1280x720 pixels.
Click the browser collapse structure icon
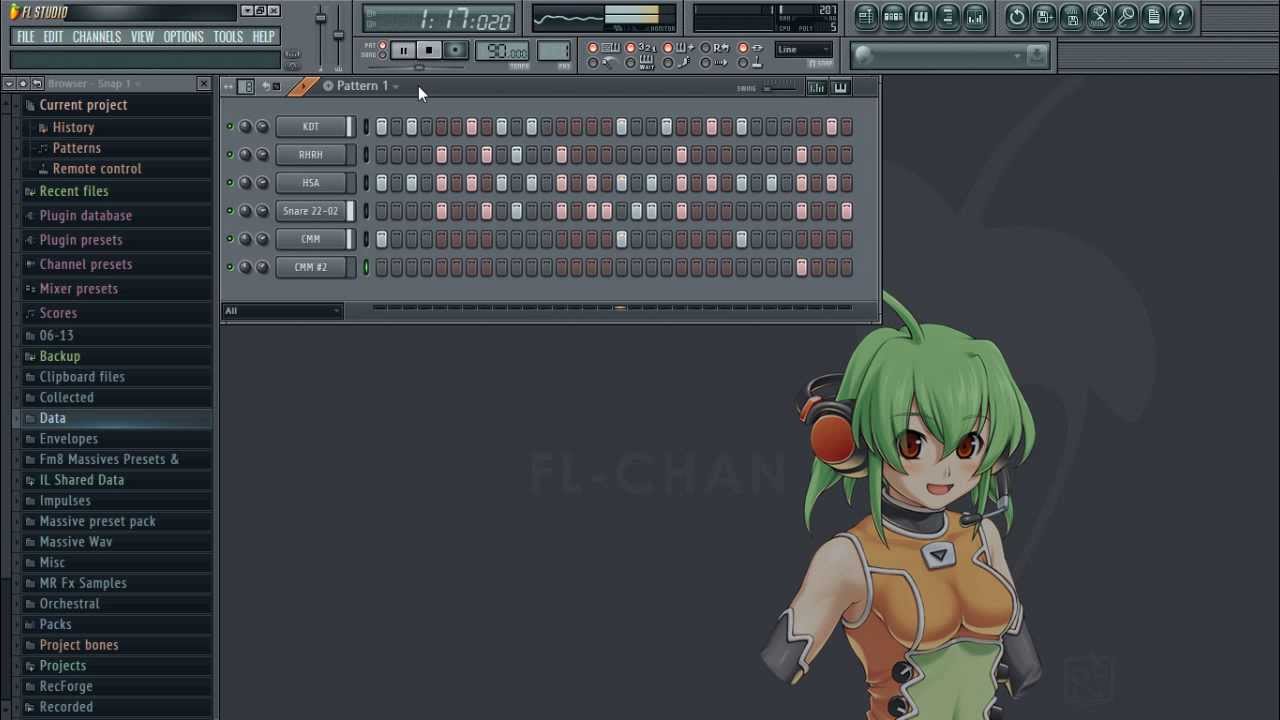click(23, 83)
